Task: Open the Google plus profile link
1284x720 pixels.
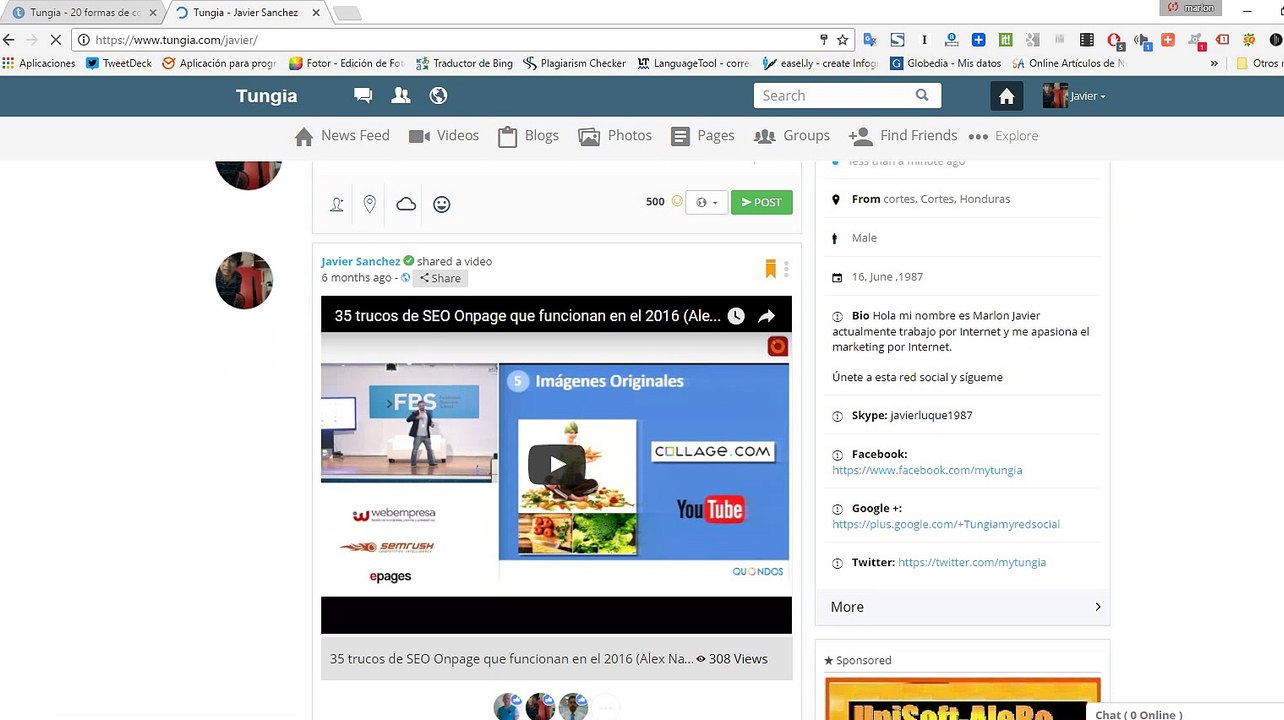Action: (946, 524)
